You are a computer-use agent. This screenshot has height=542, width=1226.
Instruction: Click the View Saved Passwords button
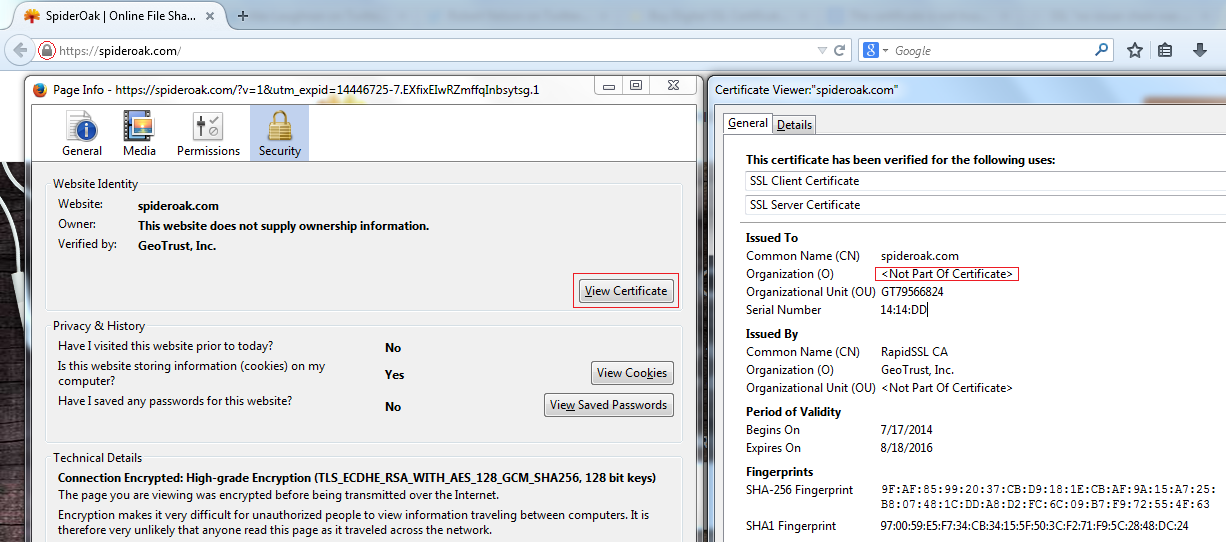(608, 405)
